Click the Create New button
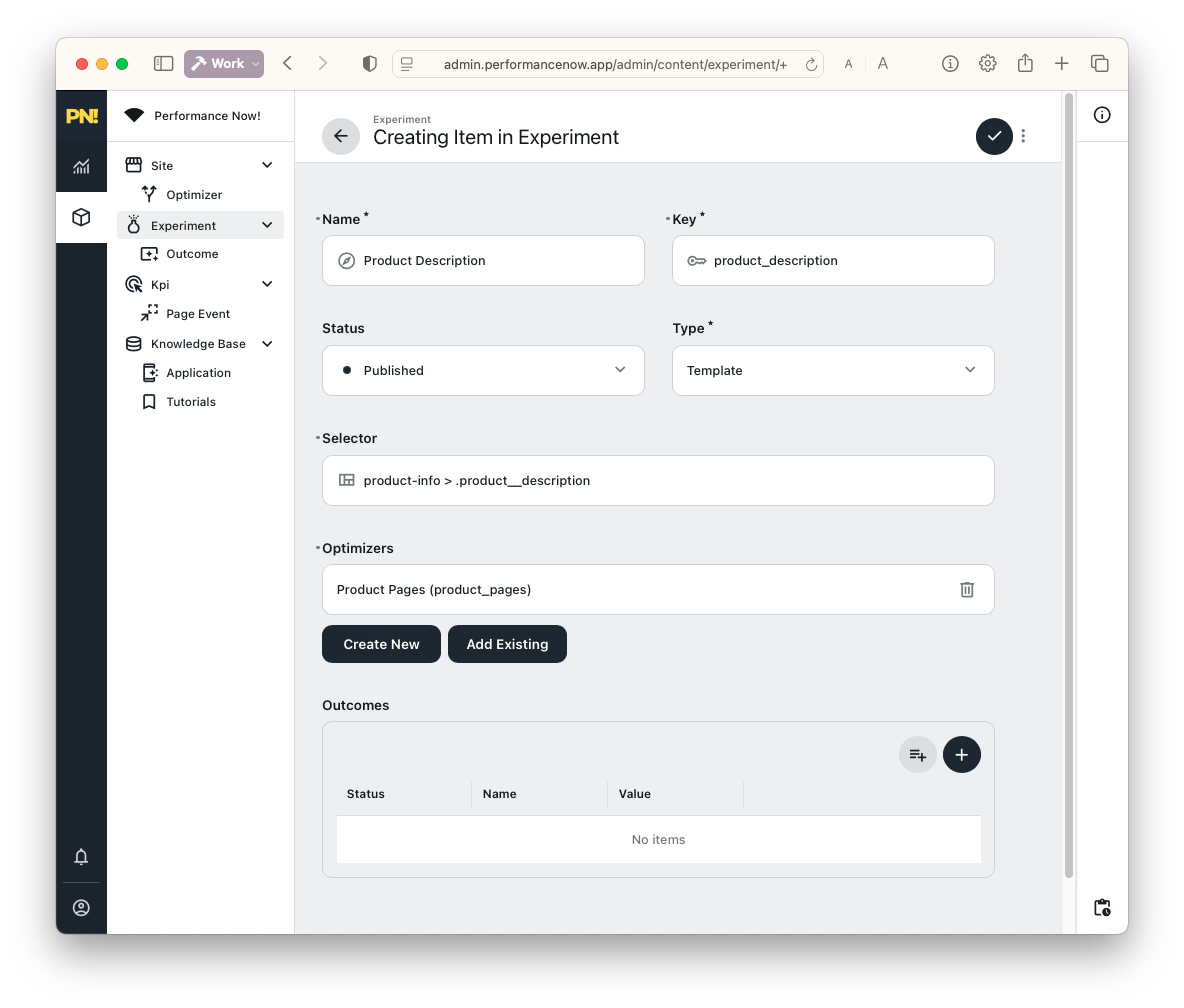The height and width of the screenshot is (1008, 1184). tap(381, 644)
